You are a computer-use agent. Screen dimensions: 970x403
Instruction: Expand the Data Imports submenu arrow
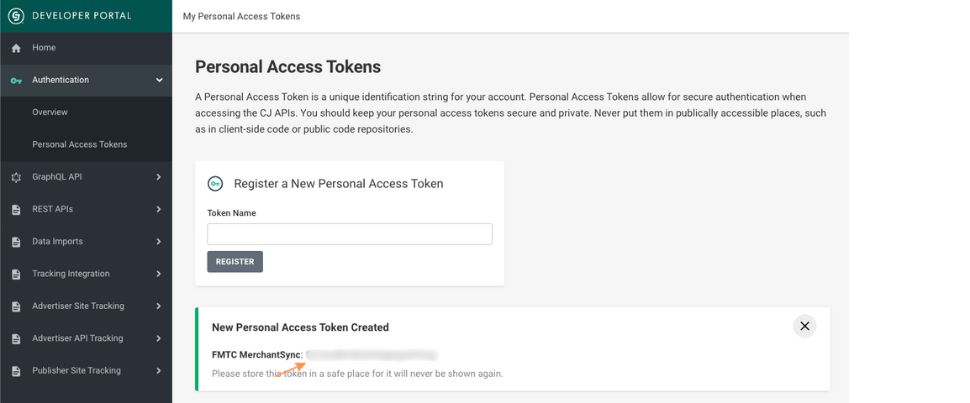click(159, 241)
